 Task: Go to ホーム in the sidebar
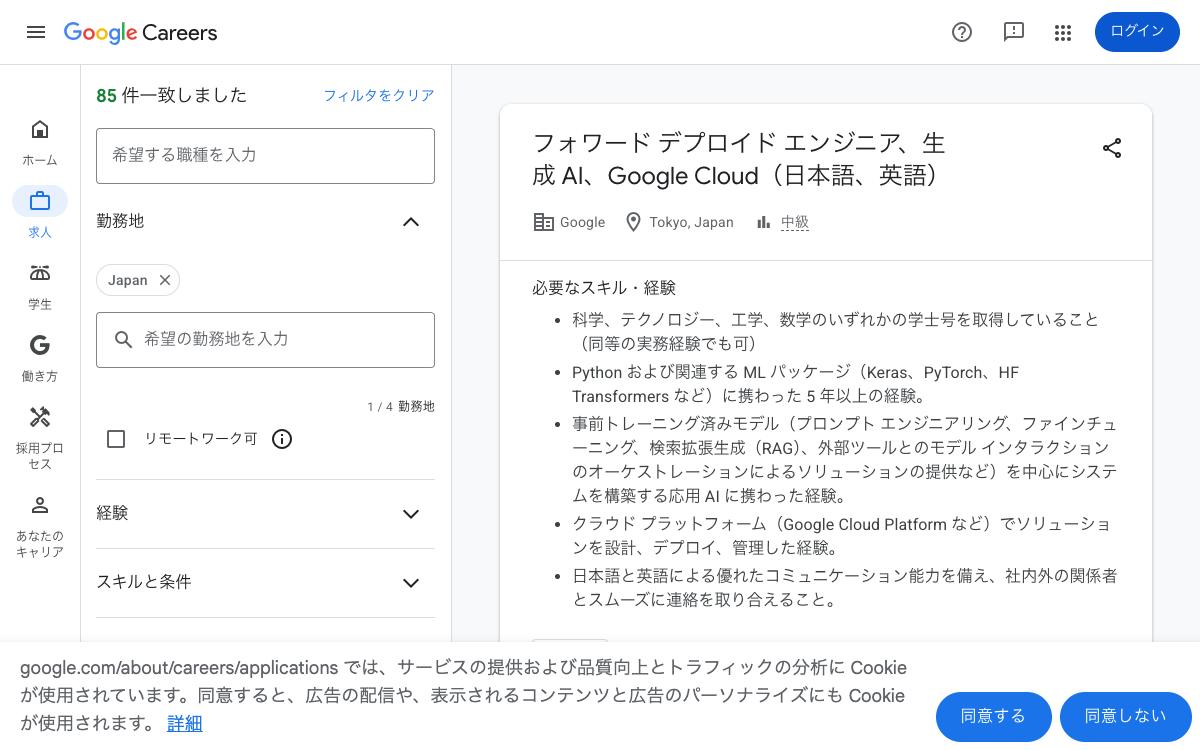click(40, 142)
